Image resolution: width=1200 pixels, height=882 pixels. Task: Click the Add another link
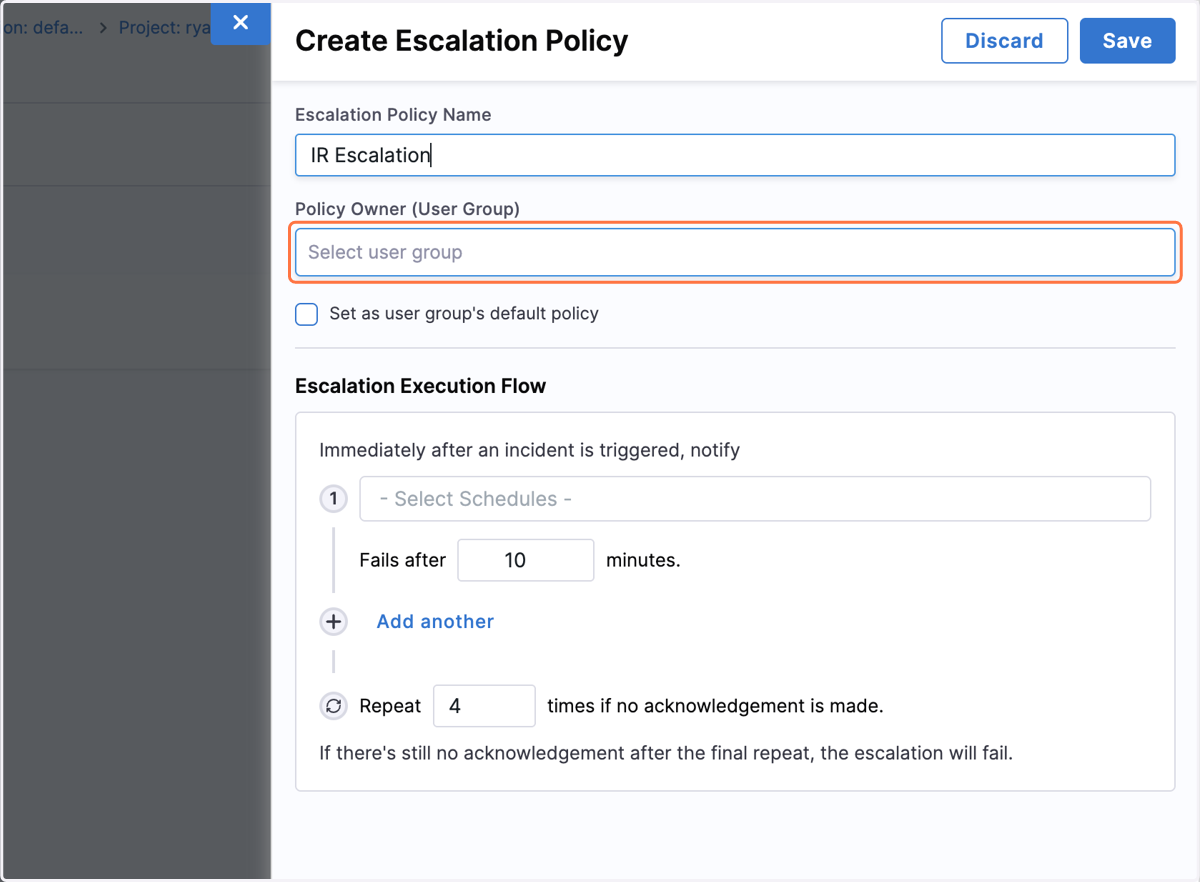(x=435, y=622)
